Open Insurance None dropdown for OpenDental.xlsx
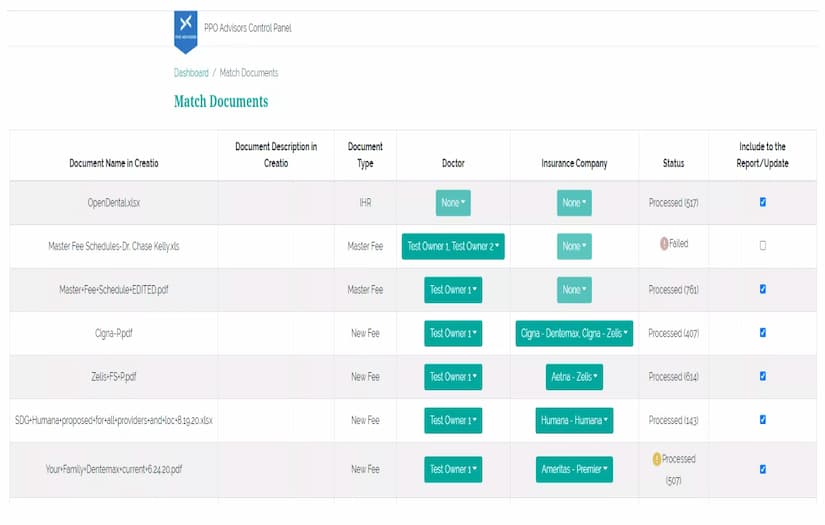This screenshot has height=525, width=825. click(574, 203)
